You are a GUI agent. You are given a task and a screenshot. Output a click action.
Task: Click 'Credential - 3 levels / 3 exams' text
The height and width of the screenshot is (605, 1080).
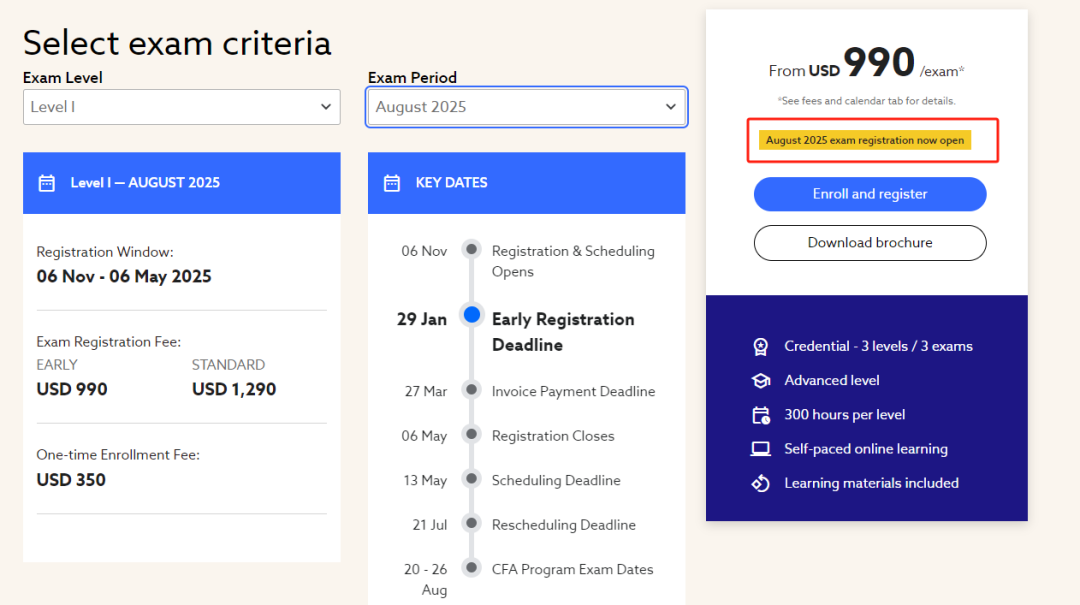878,346
